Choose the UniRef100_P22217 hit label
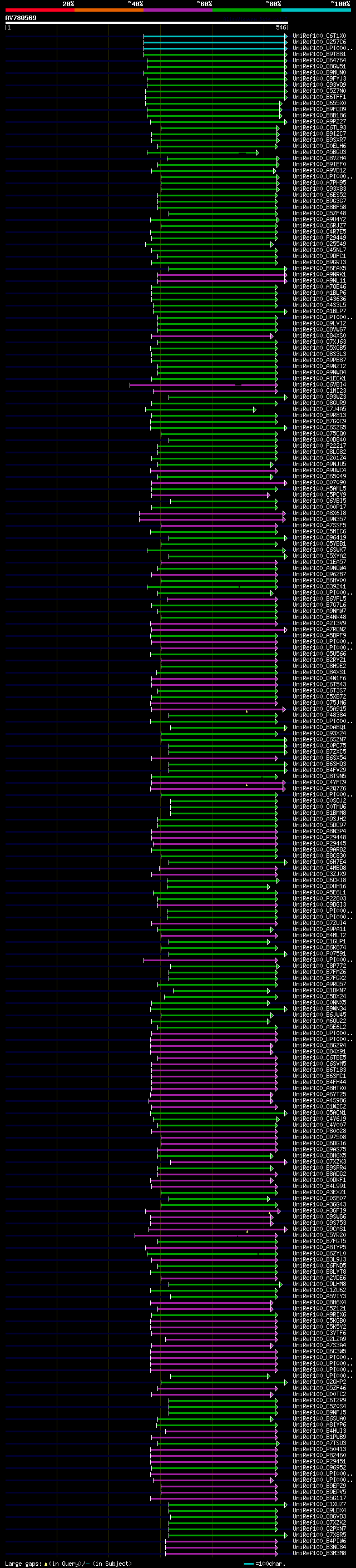This screenshot has height=1568, width=356. coord(319,446)
